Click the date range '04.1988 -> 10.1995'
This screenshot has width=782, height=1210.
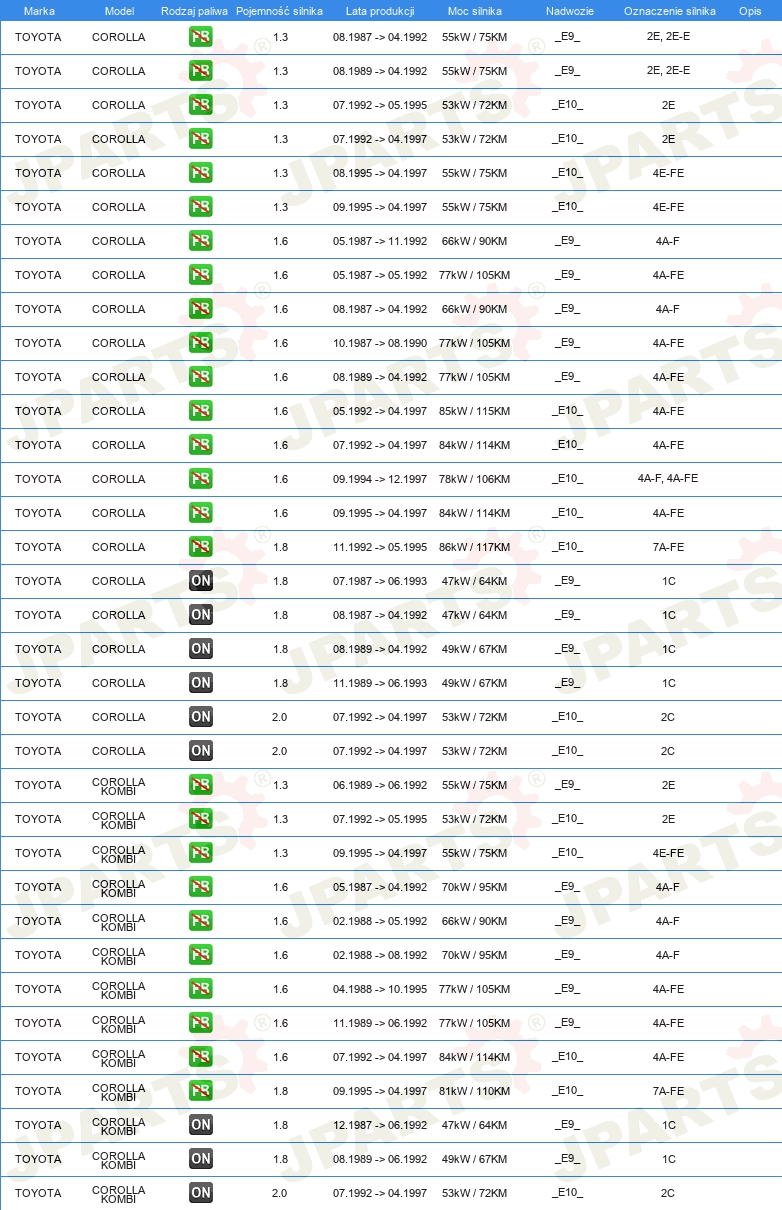[x=380, y=989]
